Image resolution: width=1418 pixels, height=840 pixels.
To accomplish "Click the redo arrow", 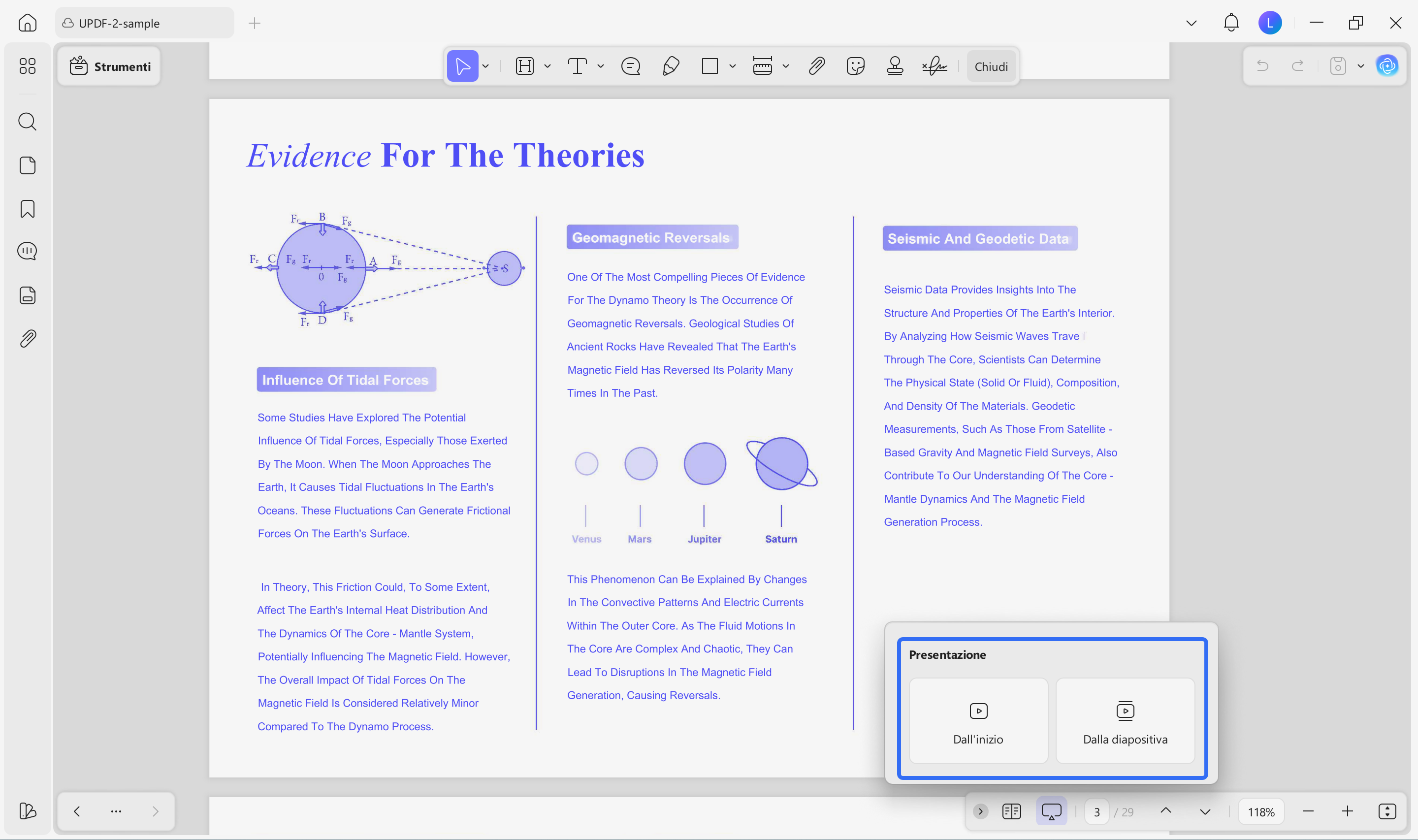I will point(1297,66).
